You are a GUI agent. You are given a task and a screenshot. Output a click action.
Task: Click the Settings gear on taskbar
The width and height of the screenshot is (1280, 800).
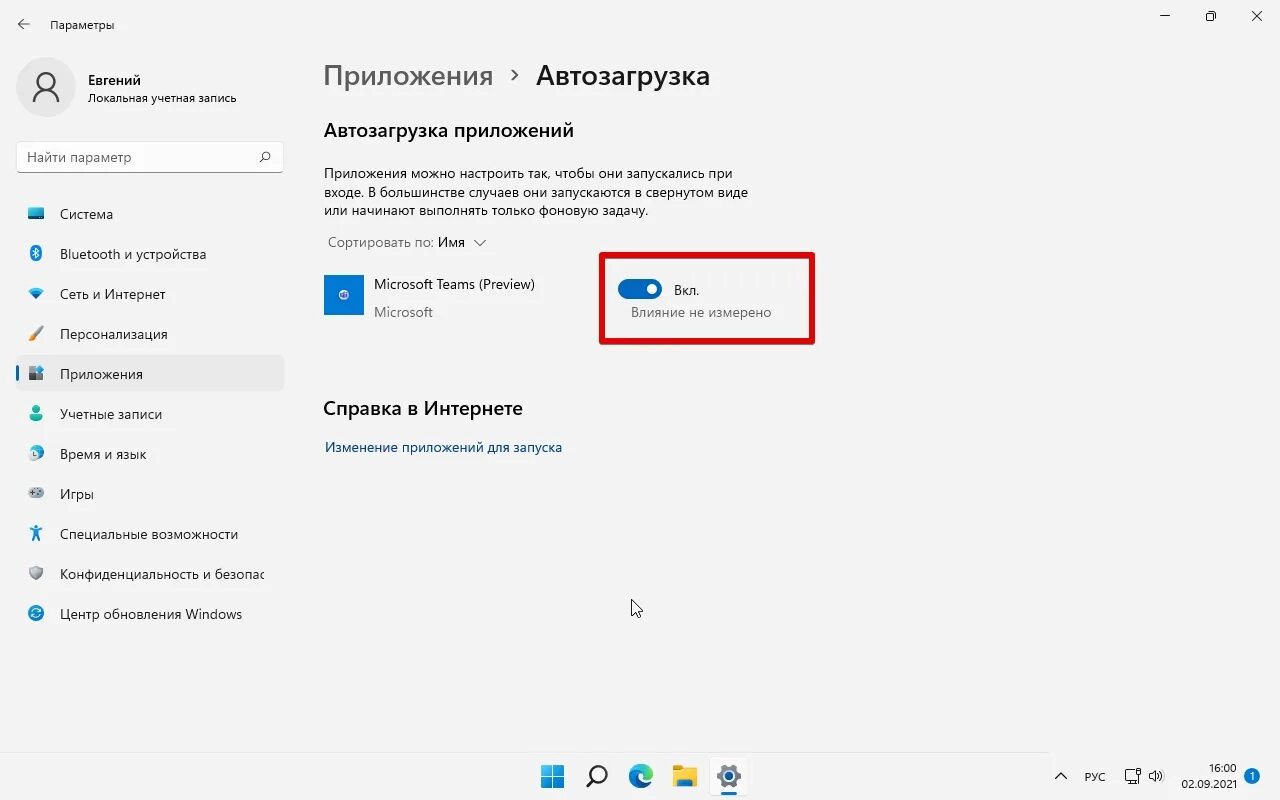729,776
